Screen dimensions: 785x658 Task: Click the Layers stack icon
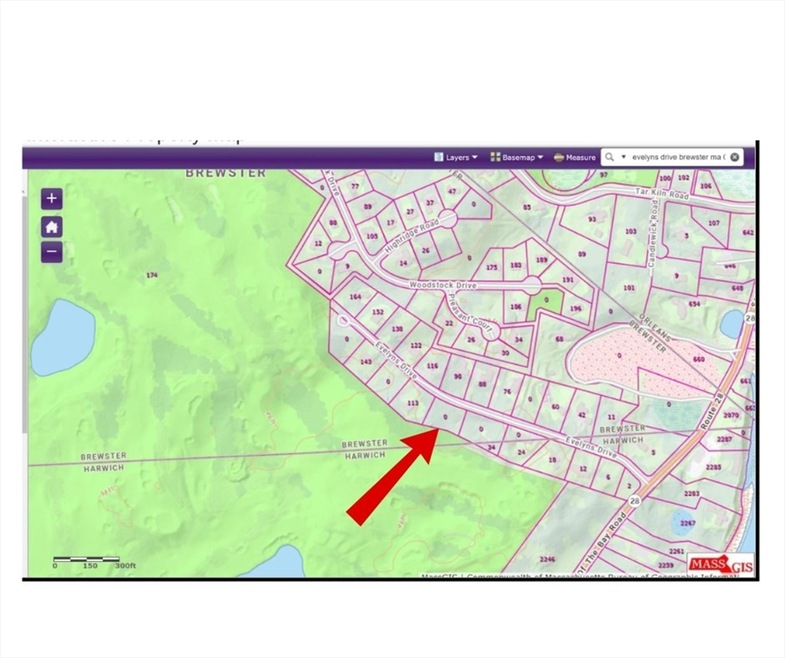(439, 157)
